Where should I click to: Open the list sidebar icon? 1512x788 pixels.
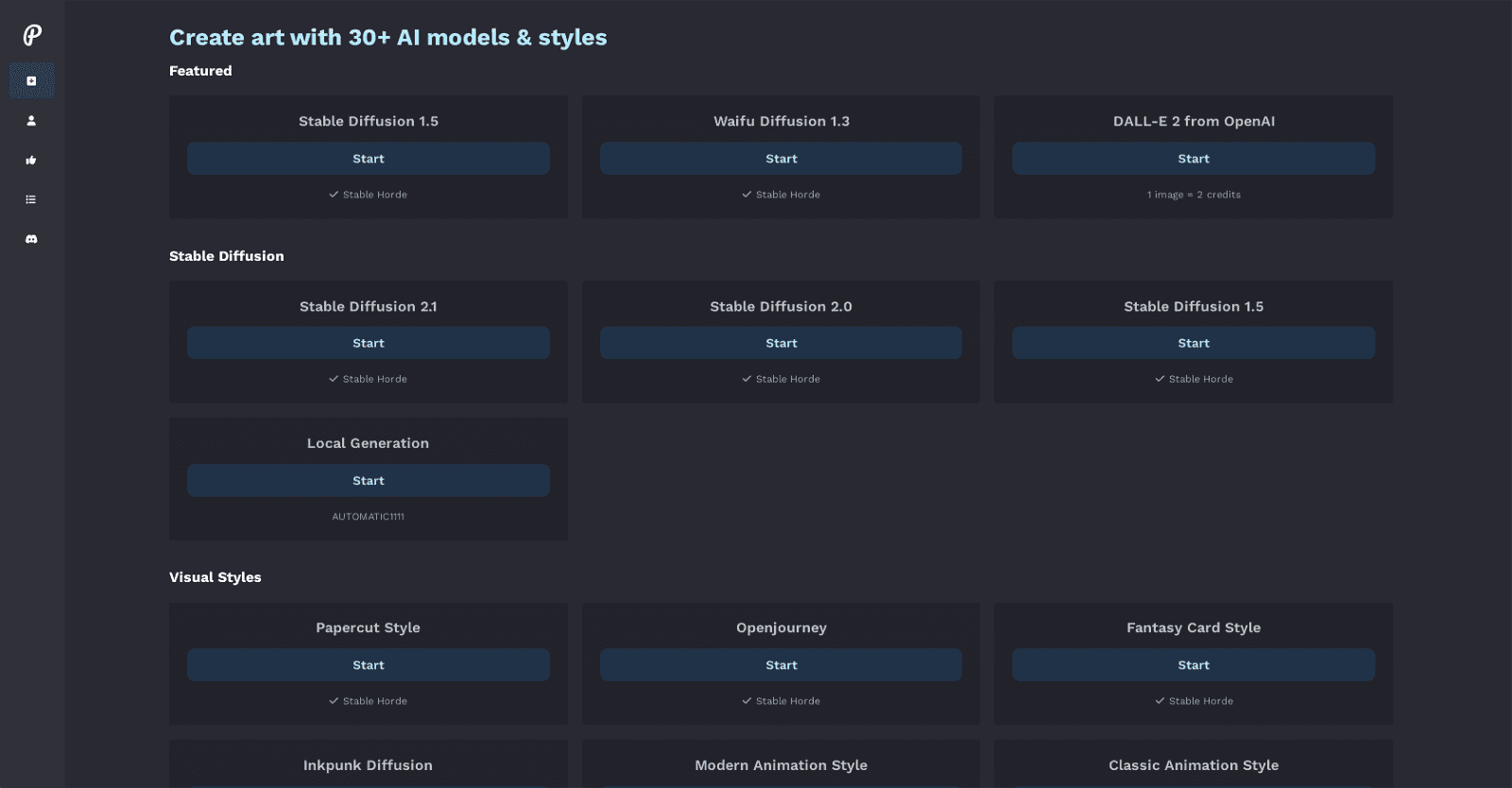coord(31,199)
